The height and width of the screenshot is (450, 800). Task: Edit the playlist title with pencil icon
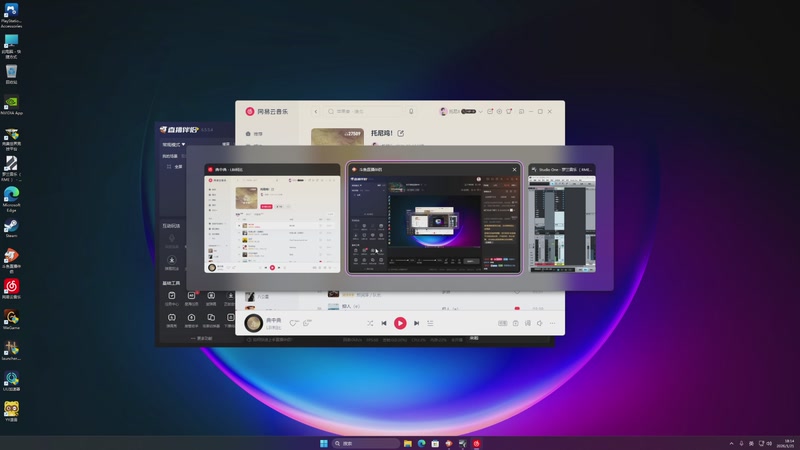(x=401, y=133)
